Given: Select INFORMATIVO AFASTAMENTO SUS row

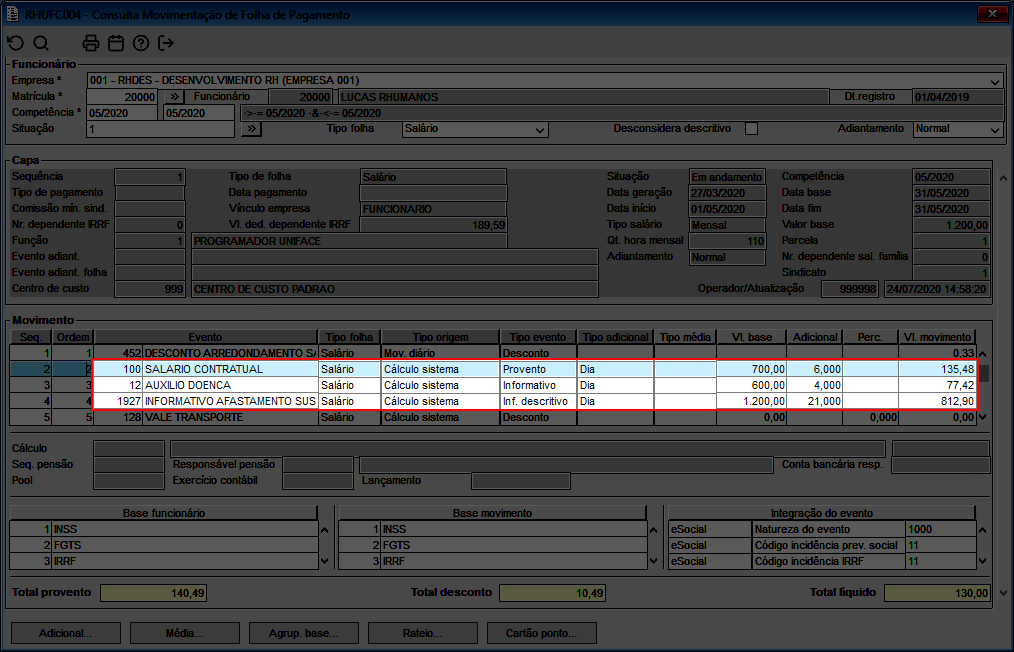Looking at the screenshot, I should (x=493, y=402).
